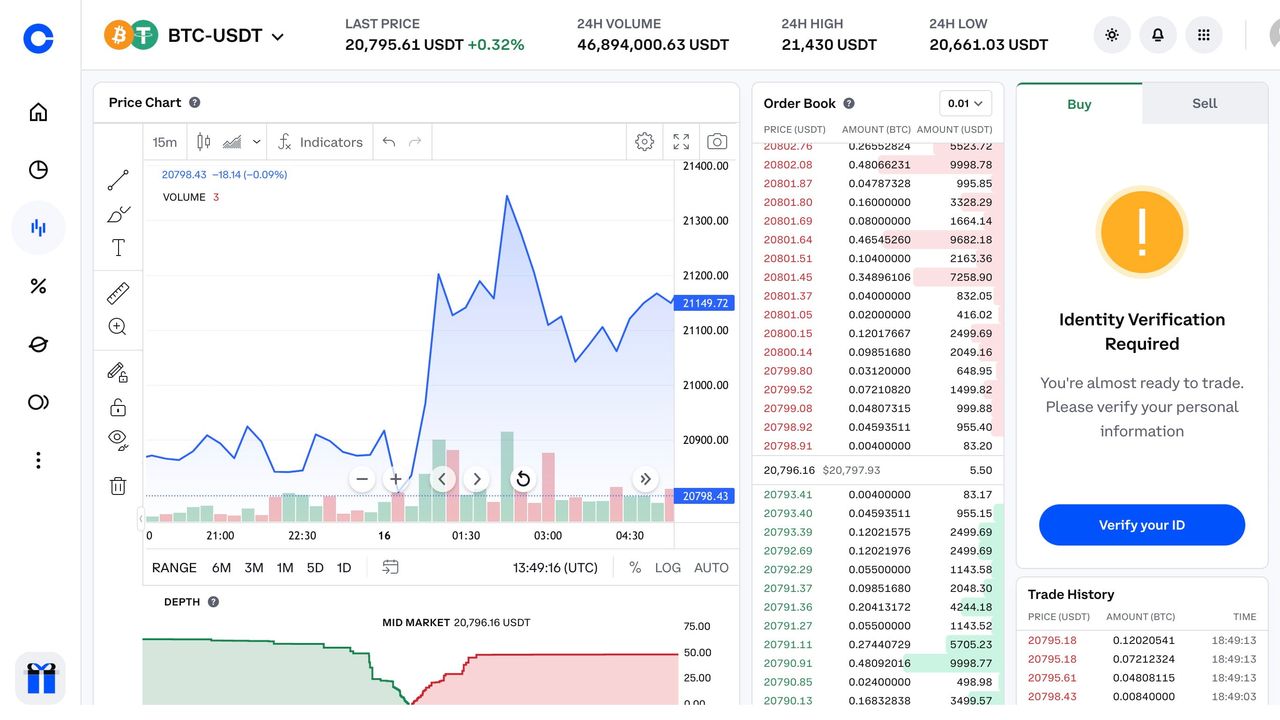Expand the chart type dropdown arrow

(x=257, y=142)
